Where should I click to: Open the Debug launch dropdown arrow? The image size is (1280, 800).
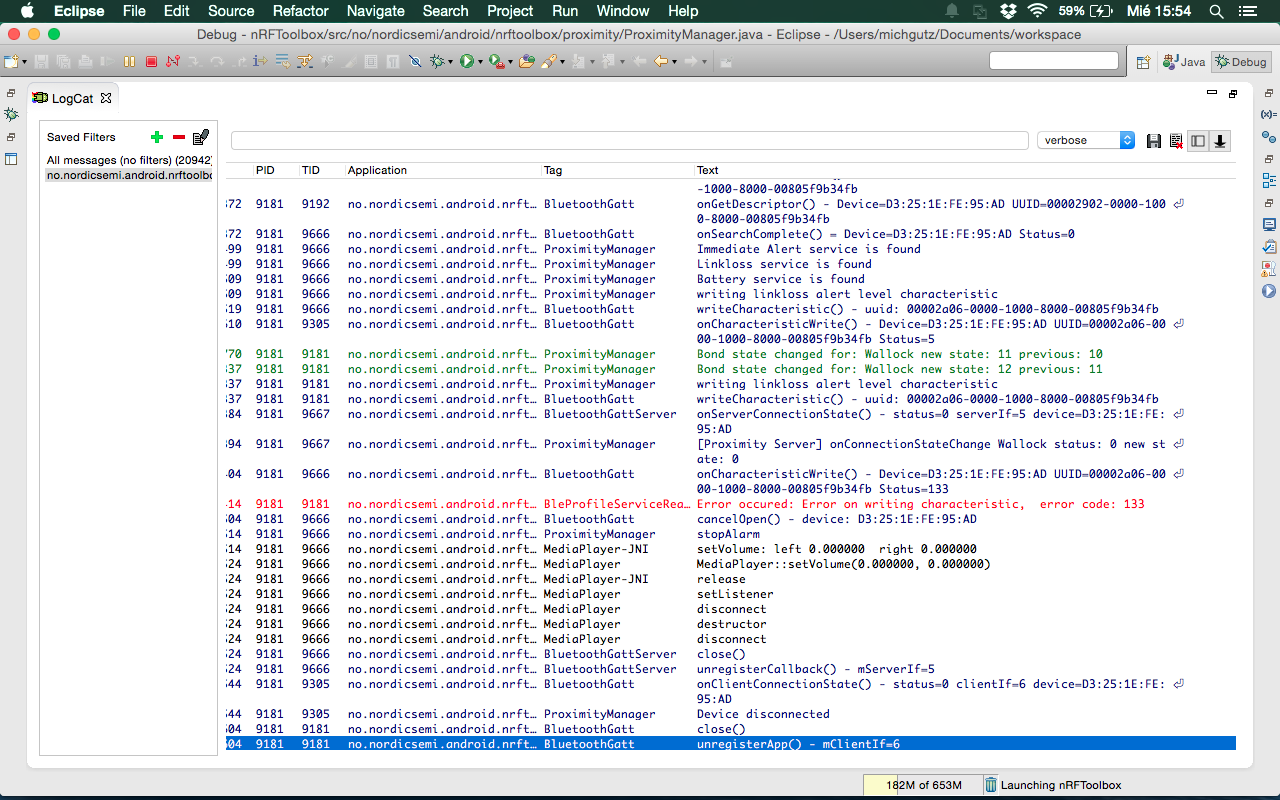tap(451, 62)
